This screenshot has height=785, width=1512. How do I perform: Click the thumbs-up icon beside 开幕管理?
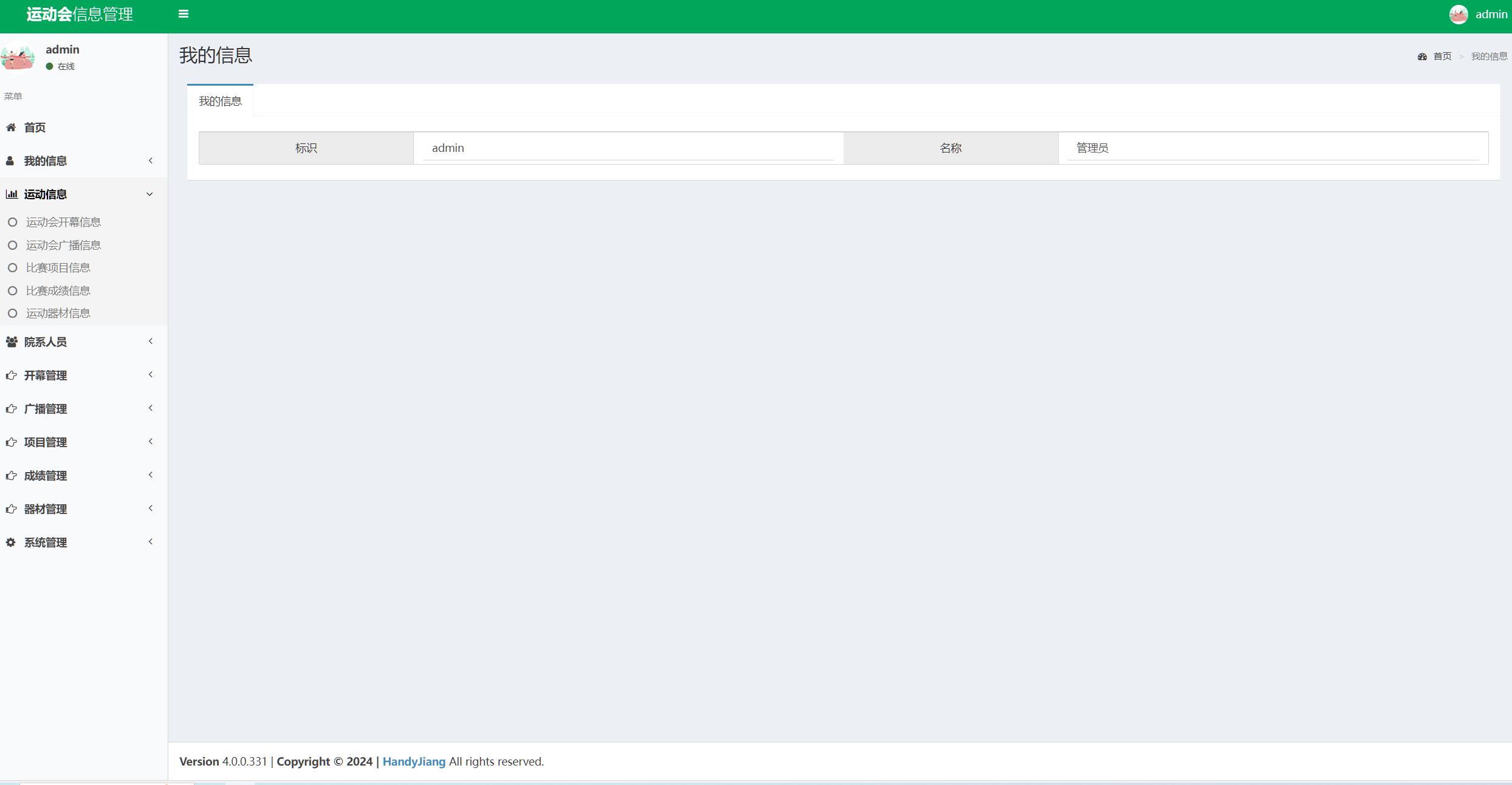(10, 375)
